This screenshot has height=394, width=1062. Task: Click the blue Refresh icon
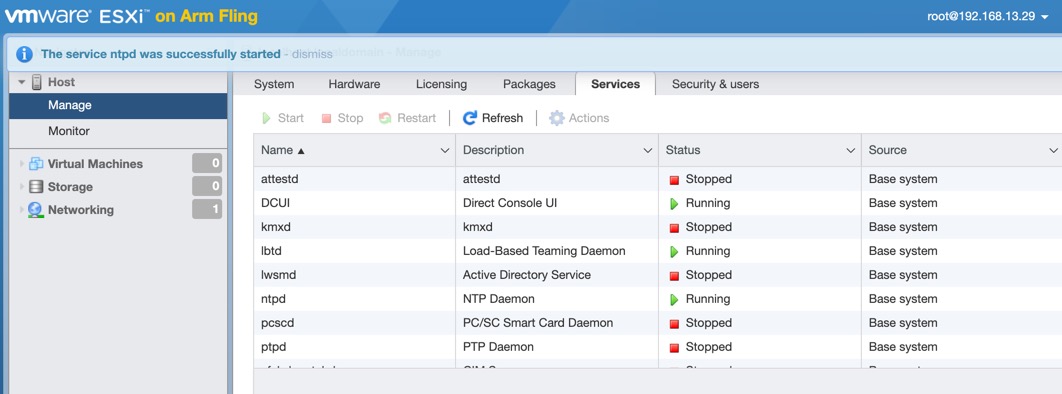[469, 118]
